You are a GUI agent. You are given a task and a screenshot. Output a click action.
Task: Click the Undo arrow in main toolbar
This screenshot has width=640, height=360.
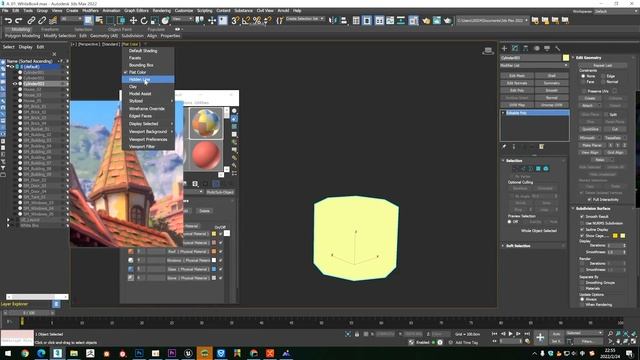8,20
